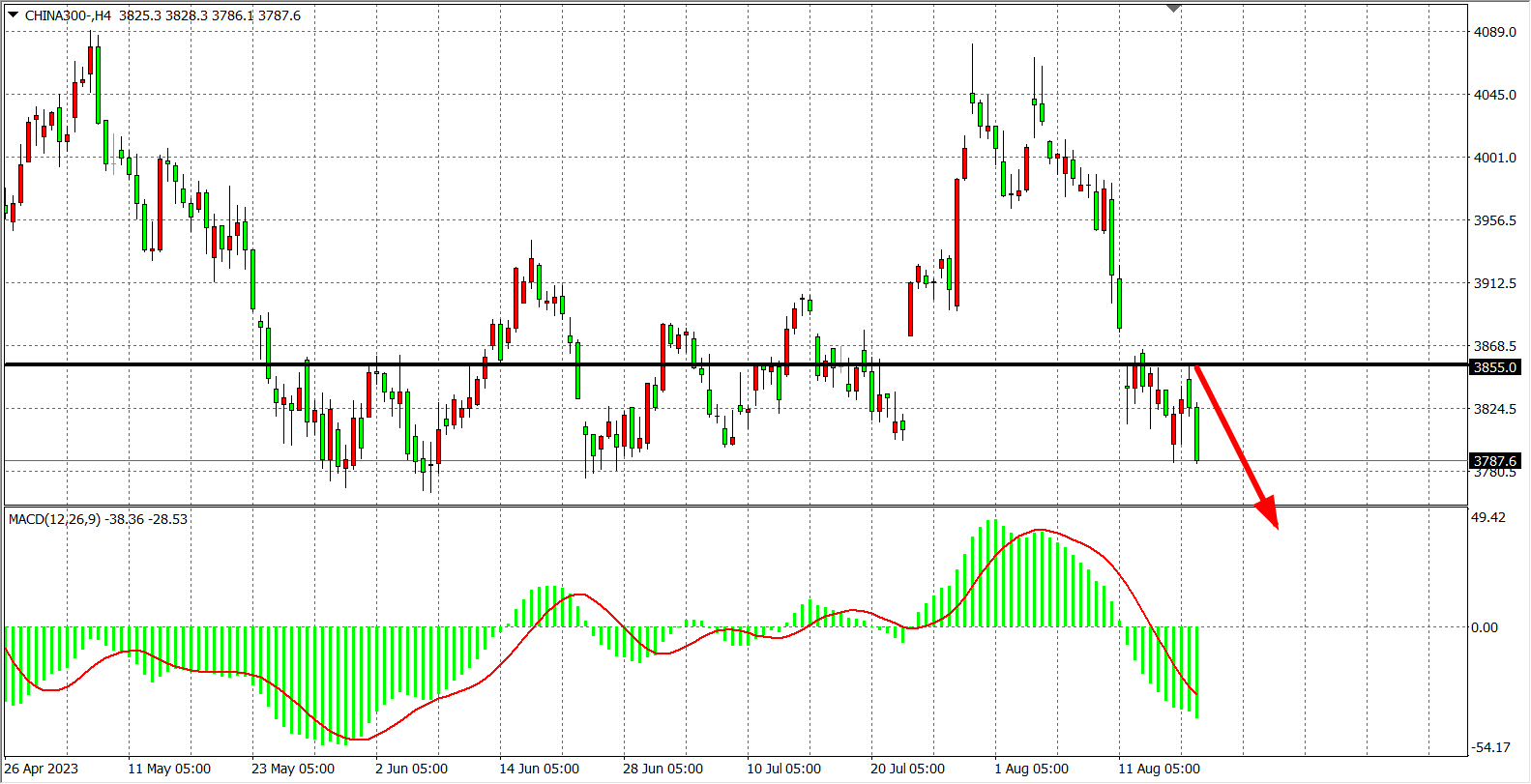This screenshot has width=1531, height=784.
Task: Click the 3912.5 price scale label
Action: [x=1494, y=283]
